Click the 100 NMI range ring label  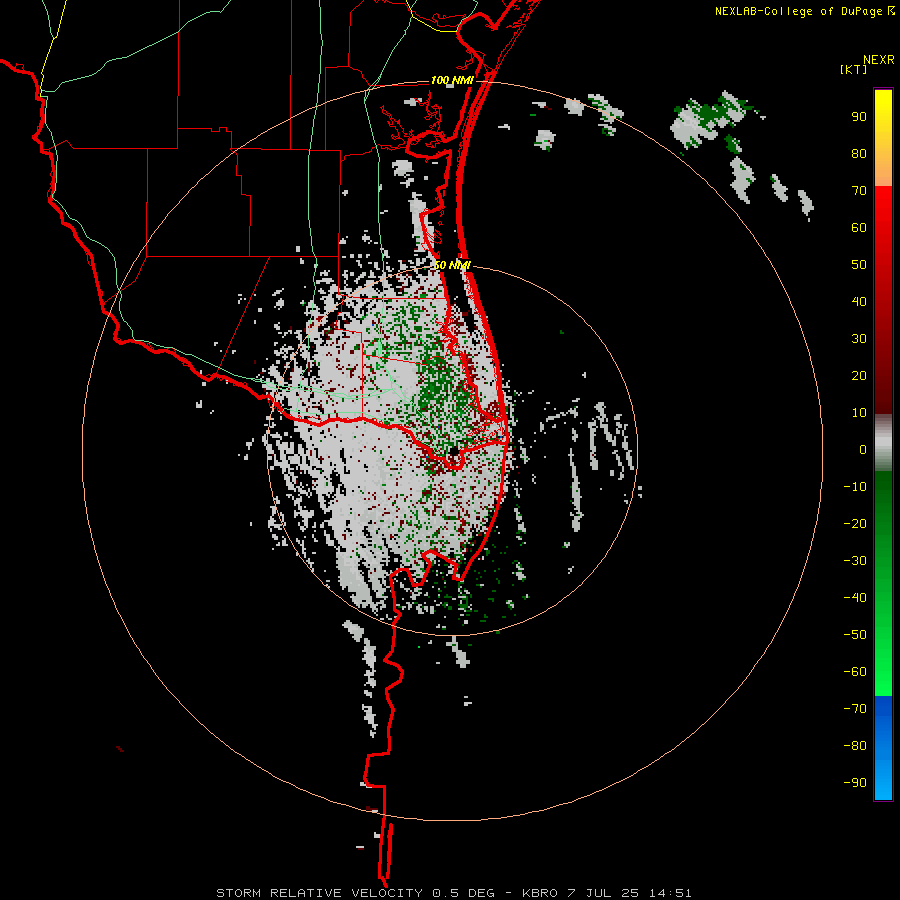pyautogui.click(x=452, y=80)
